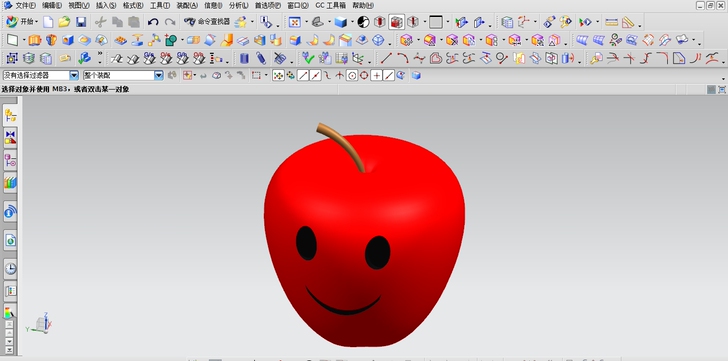Screen dimensions: 728x361
Task: Toggle the highlighted red section view icon
Action: pyautogui.click(x=396, y=22)
